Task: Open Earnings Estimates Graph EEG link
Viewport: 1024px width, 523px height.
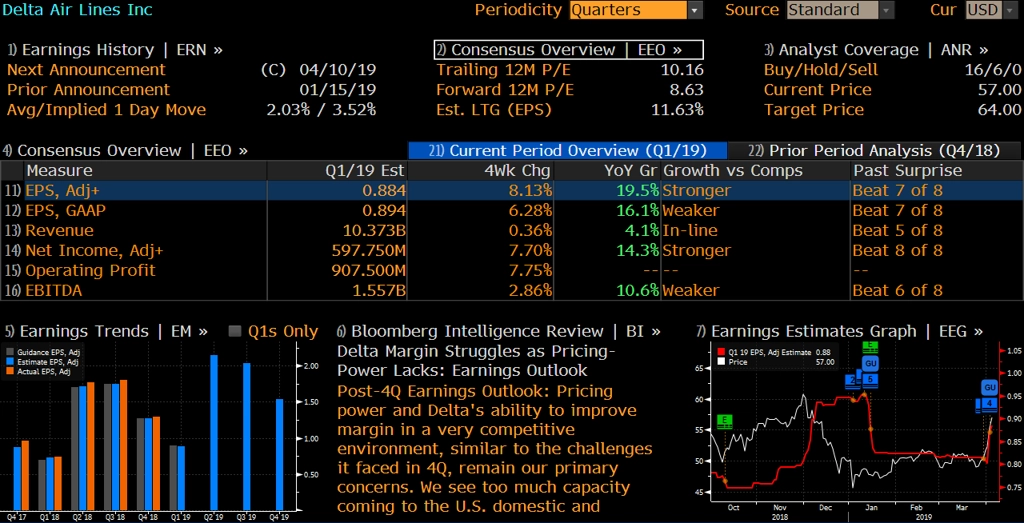Action: click(x=839, y=332)
